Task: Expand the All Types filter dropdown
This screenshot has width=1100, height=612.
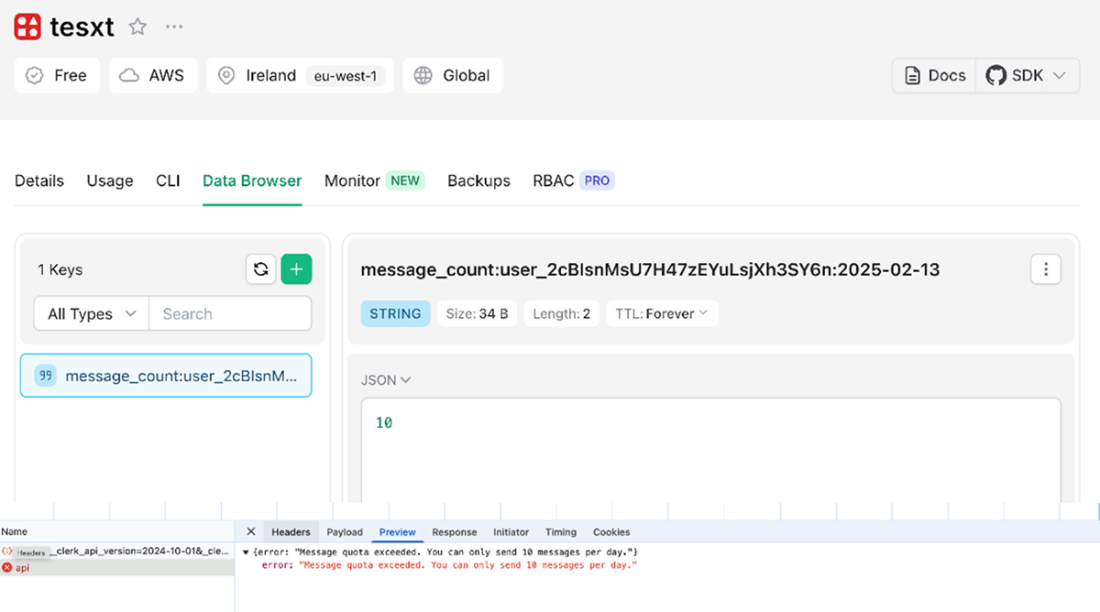Action: point(91,314)
